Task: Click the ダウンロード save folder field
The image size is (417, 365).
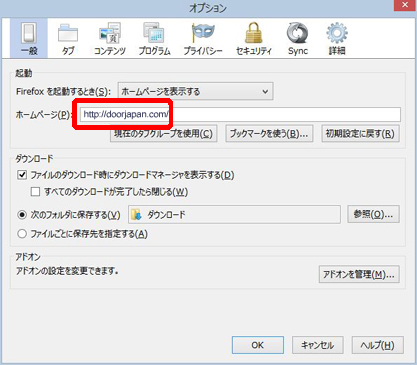Action: point(234,215)
